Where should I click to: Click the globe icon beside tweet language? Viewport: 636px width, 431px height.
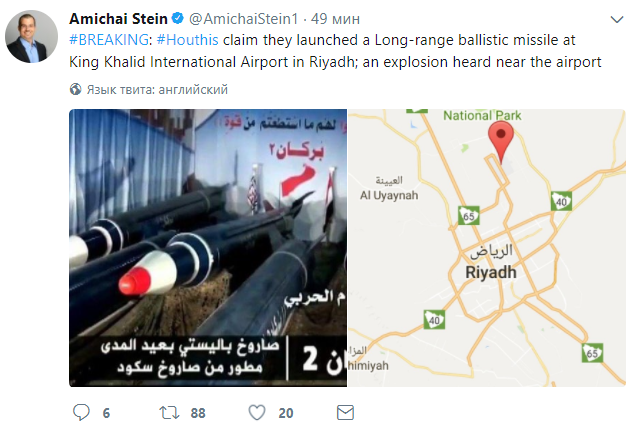coord(75,89)
